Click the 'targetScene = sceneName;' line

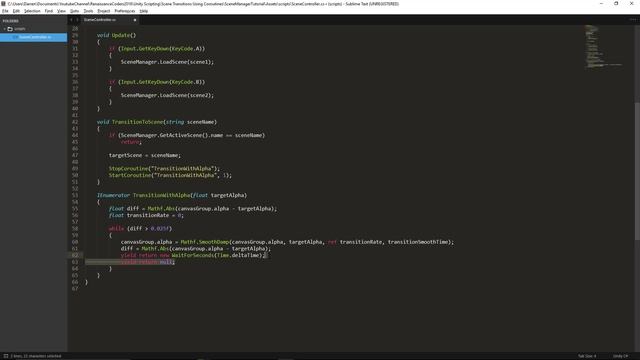tap(144, 155)
